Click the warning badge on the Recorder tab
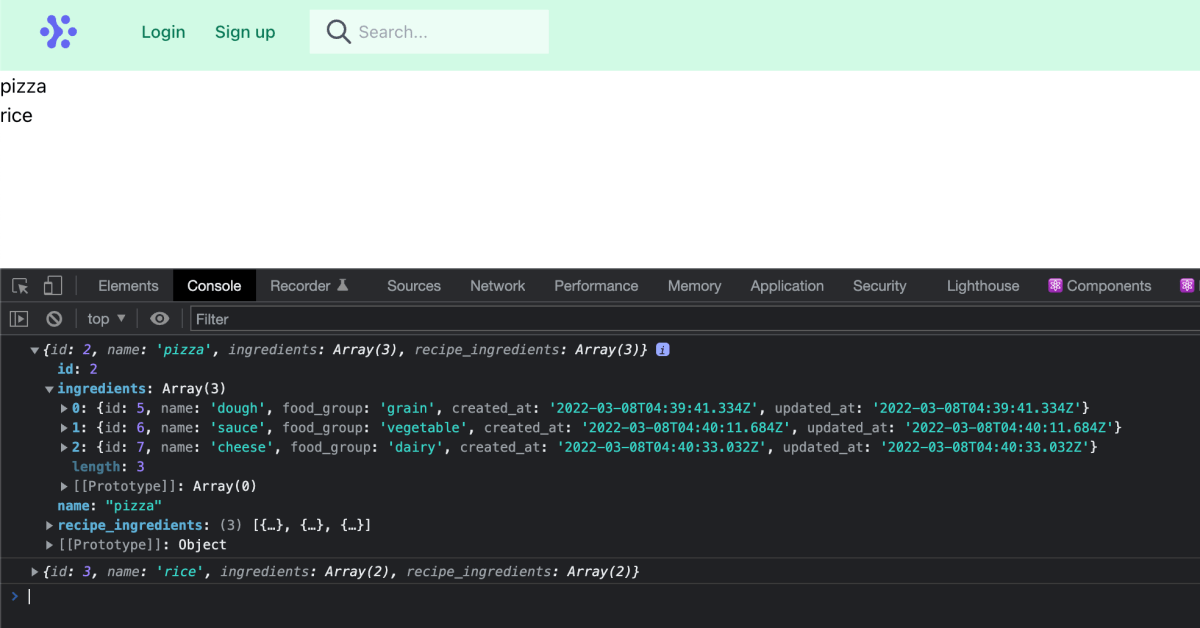Viewport: 1200px width, 628px height. click(345, 283)
